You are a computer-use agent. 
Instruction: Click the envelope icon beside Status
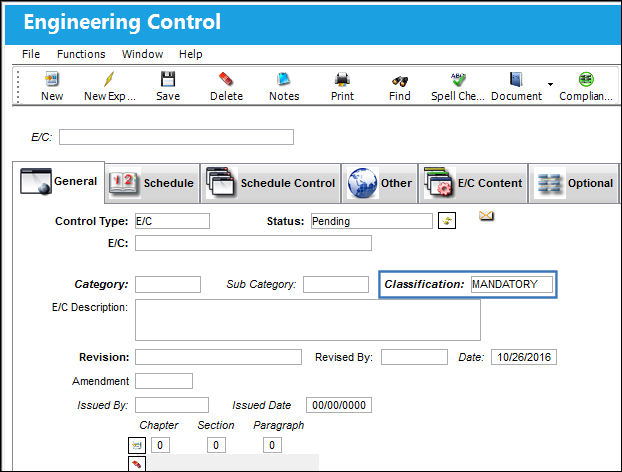coord(486,216)
